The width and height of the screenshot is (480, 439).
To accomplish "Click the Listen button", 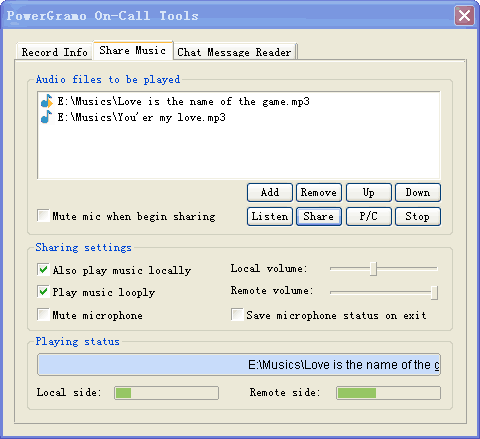I will (x=270, y=216).
